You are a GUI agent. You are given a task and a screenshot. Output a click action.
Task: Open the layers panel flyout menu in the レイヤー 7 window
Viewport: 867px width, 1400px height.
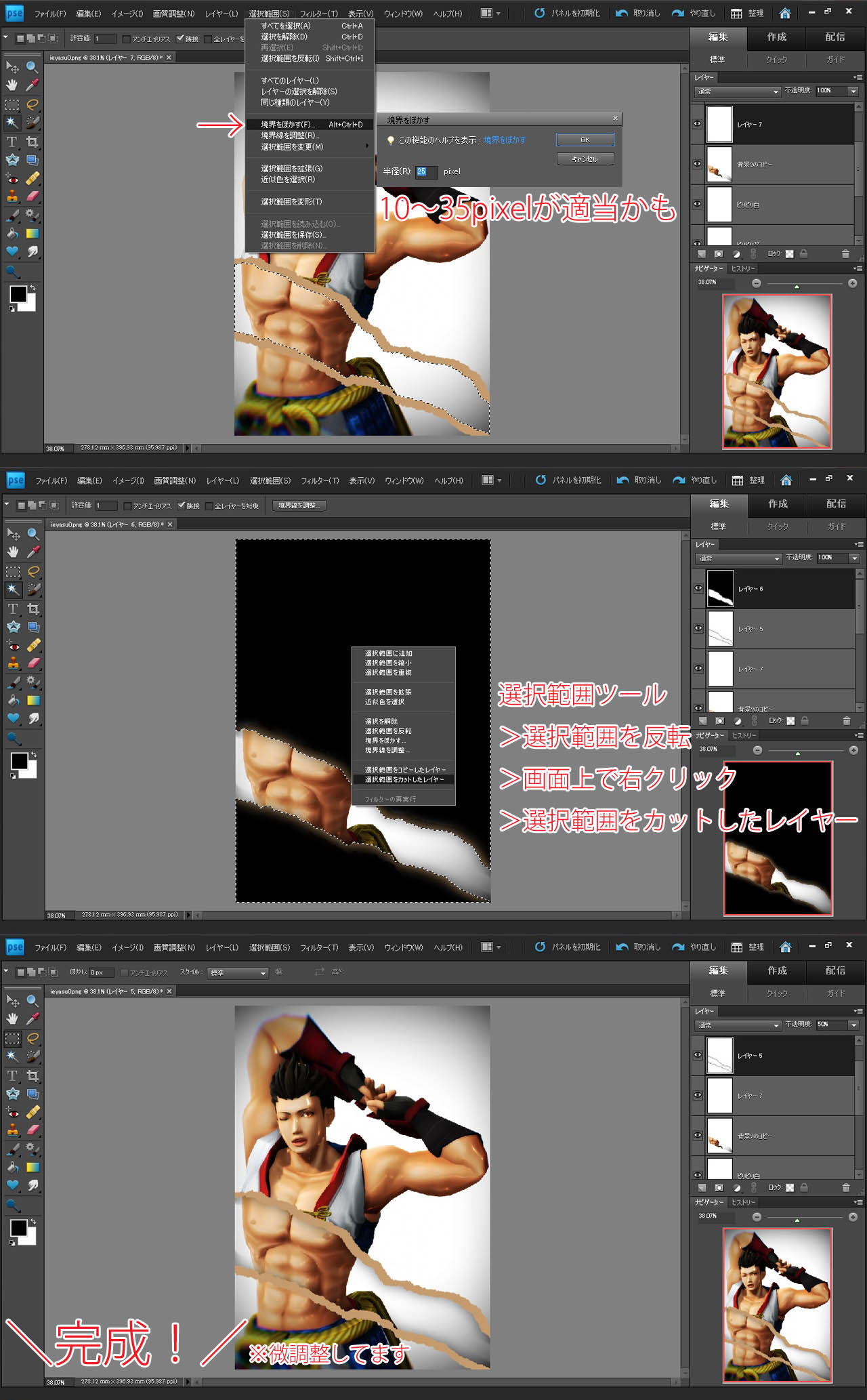pos(858,77)
